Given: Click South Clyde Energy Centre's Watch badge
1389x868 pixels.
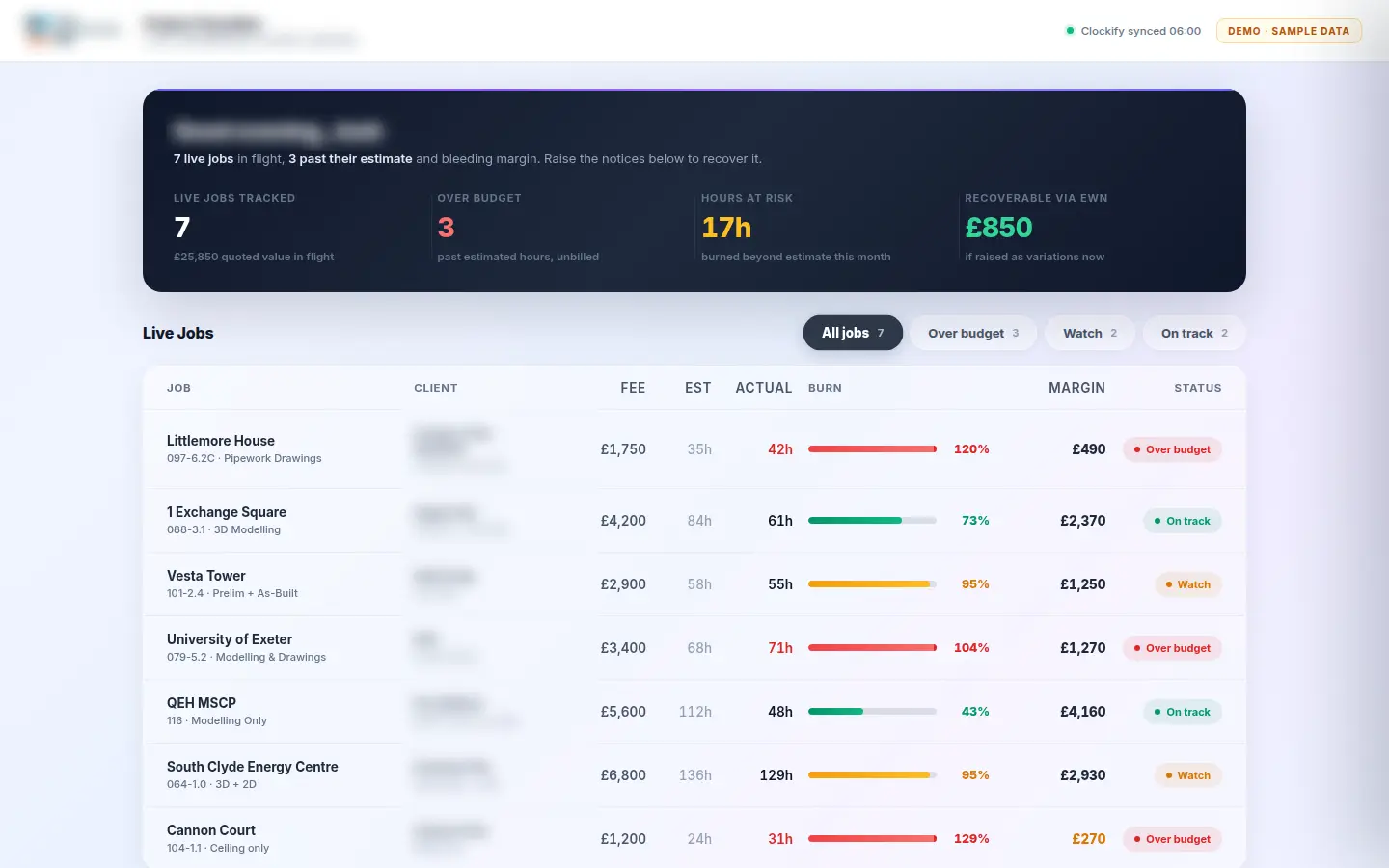Looking at the screenshot, I should pos(1188,775).
